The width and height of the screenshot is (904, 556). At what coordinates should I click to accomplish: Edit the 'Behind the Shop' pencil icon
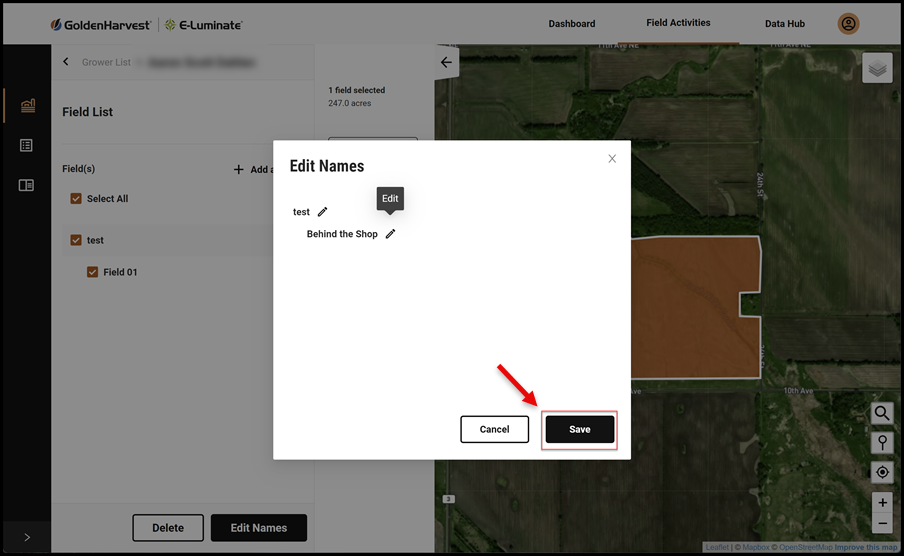coord(390,234)
